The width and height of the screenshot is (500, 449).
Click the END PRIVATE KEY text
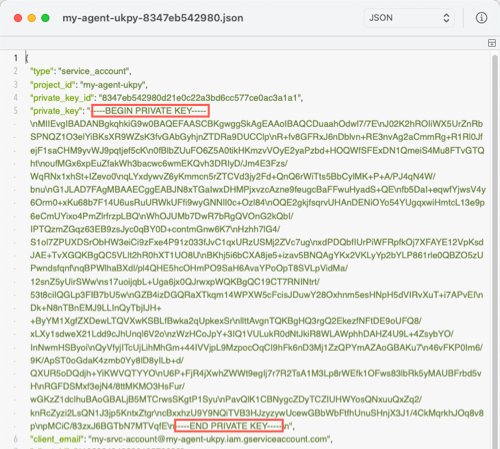[x=229, y=426]
